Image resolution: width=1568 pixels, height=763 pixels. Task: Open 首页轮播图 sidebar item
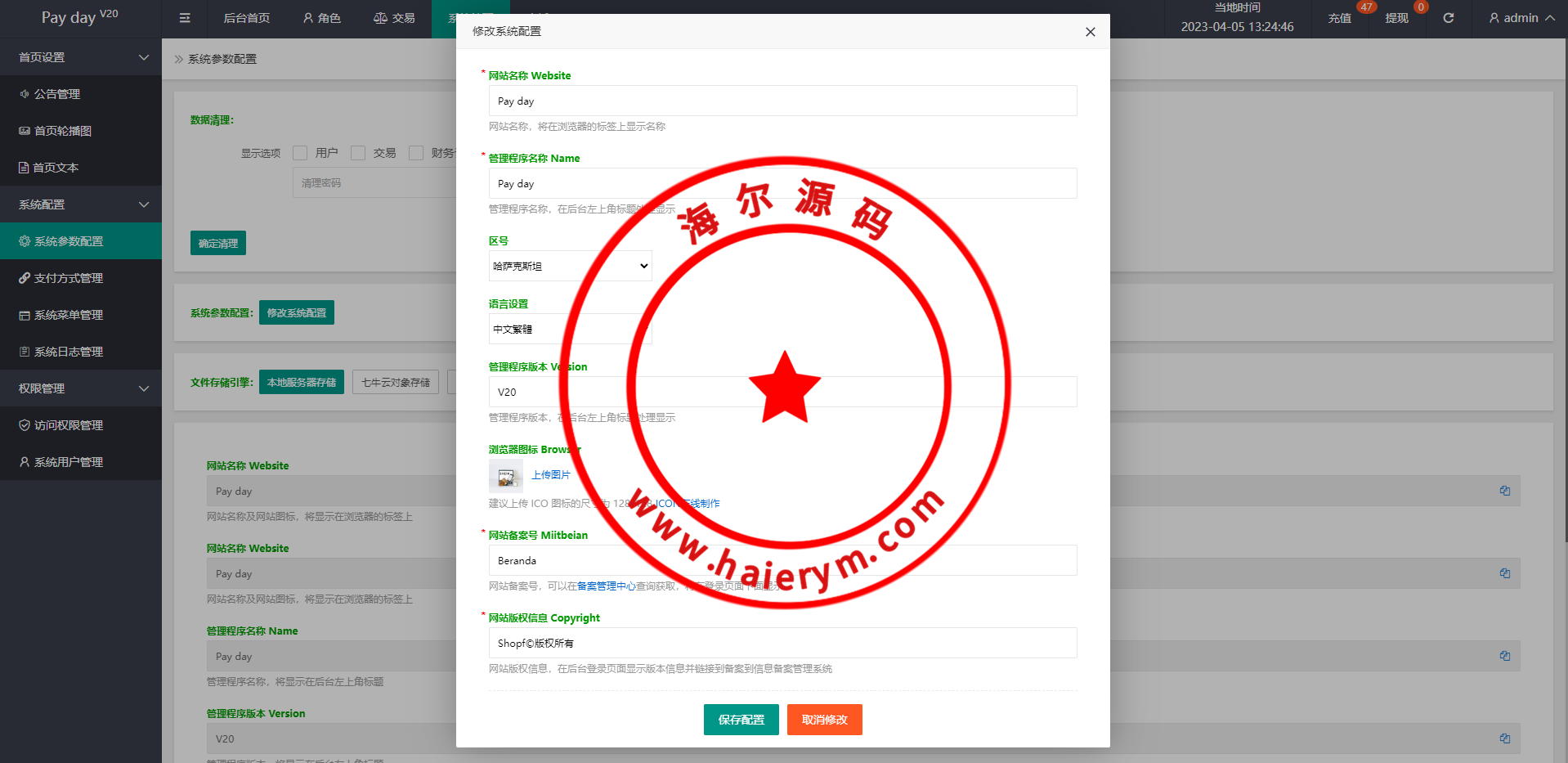(x=62, y=131)
